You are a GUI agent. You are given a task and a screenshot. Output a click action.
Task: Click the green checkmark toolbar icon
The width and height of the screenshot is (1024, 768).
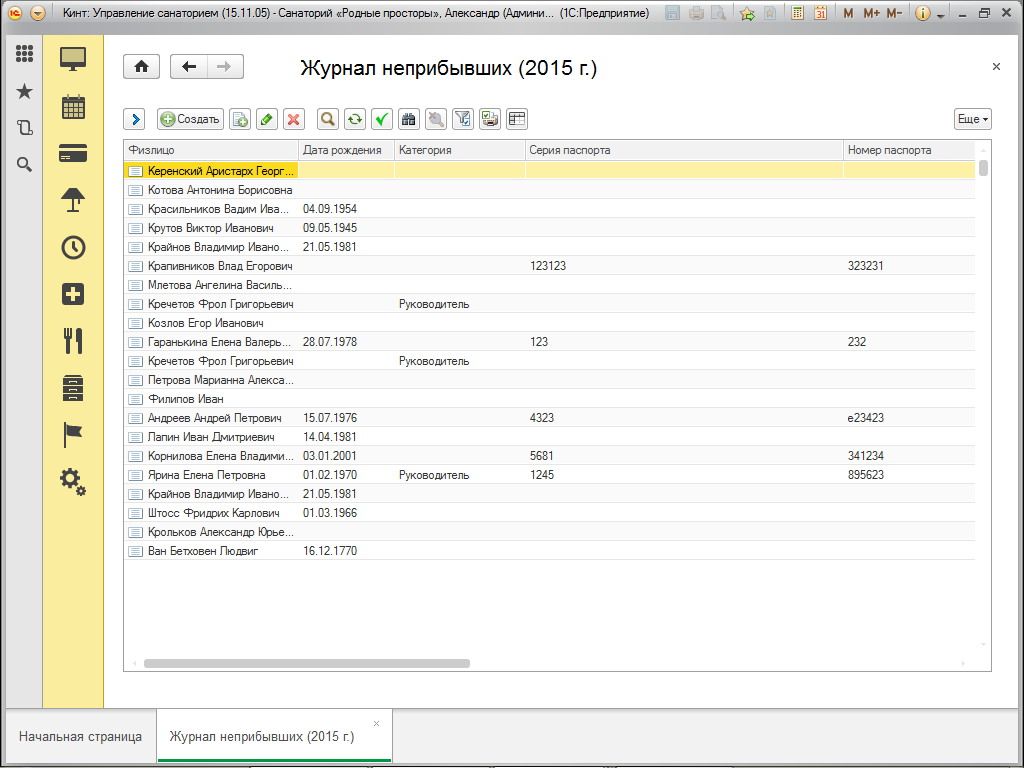[381, 119]
